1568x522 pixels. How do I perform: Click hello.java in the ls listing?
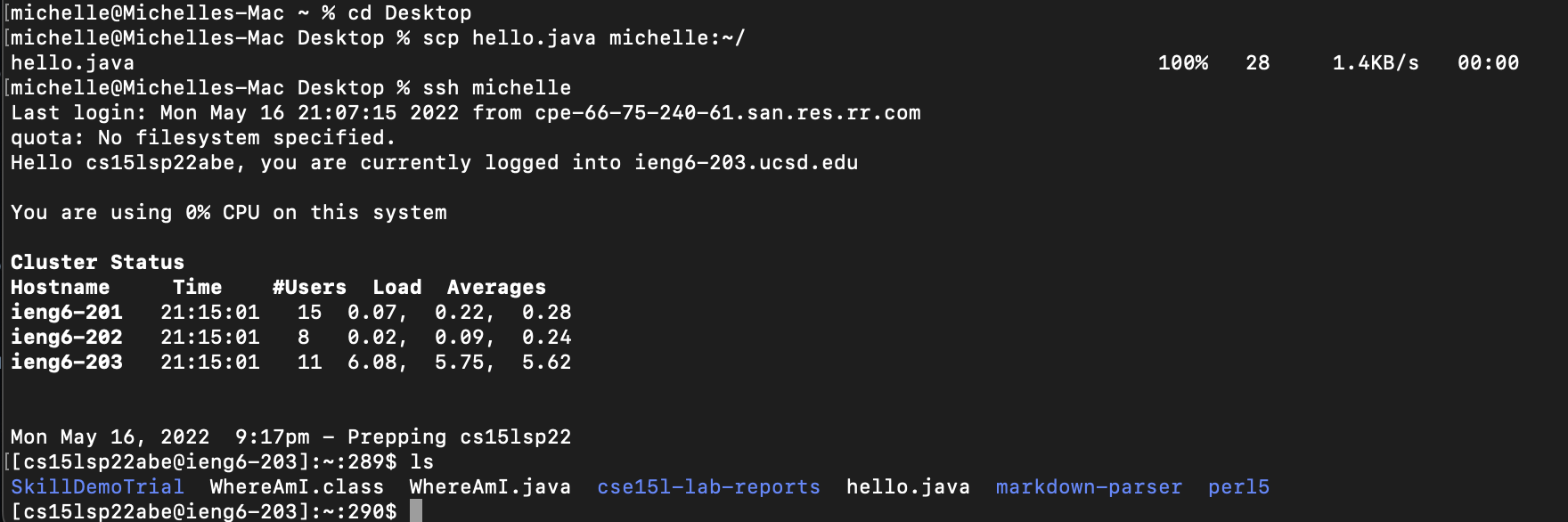[908, 487]
